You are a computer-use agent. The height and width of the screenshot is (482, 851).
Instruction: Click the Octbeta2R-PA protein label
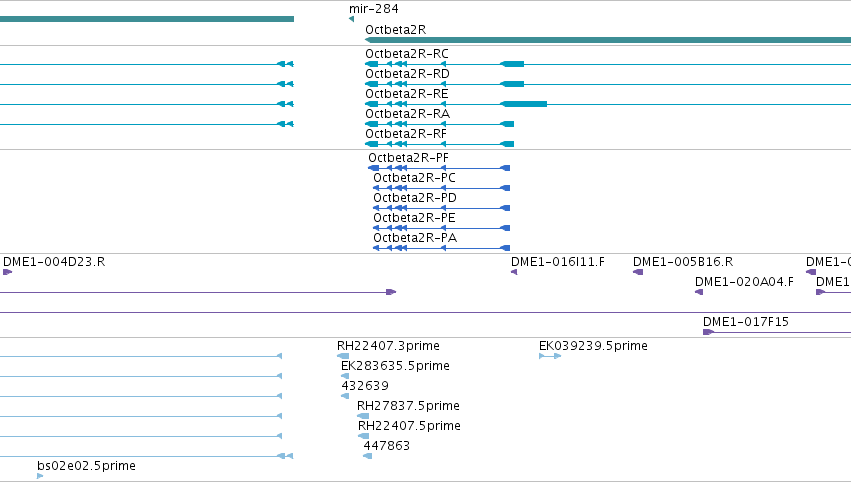[x=415, y=238]
